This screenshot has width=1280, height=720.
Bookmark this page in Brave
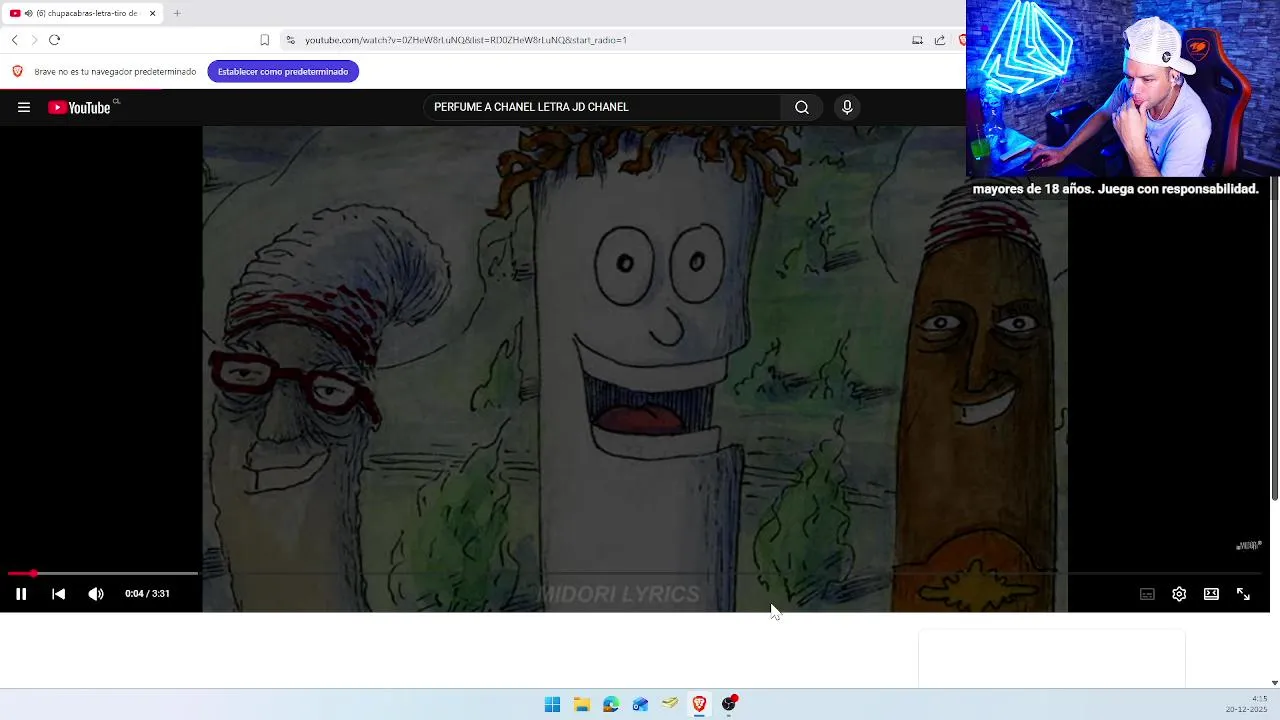coord(264,40)
